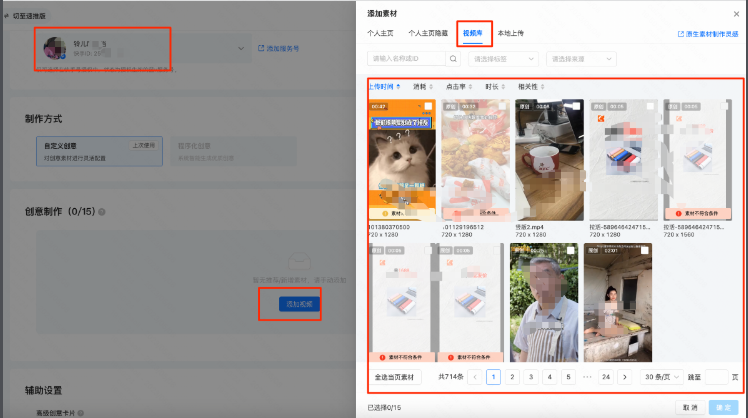This screenshot has width=748, height=418.
Task: Open the cat video thumbnail
Action: [402, 160]
